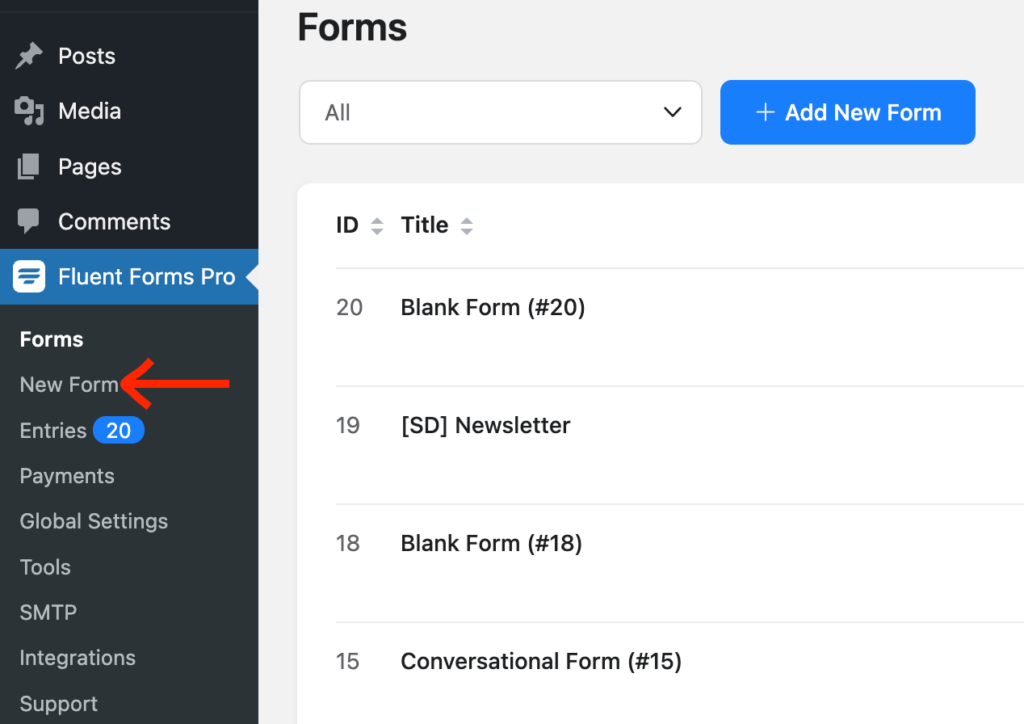Viewport: 1024px width, 724px height.
Task: Click the Title column sort arrows
Action: [x=467, y=225]
